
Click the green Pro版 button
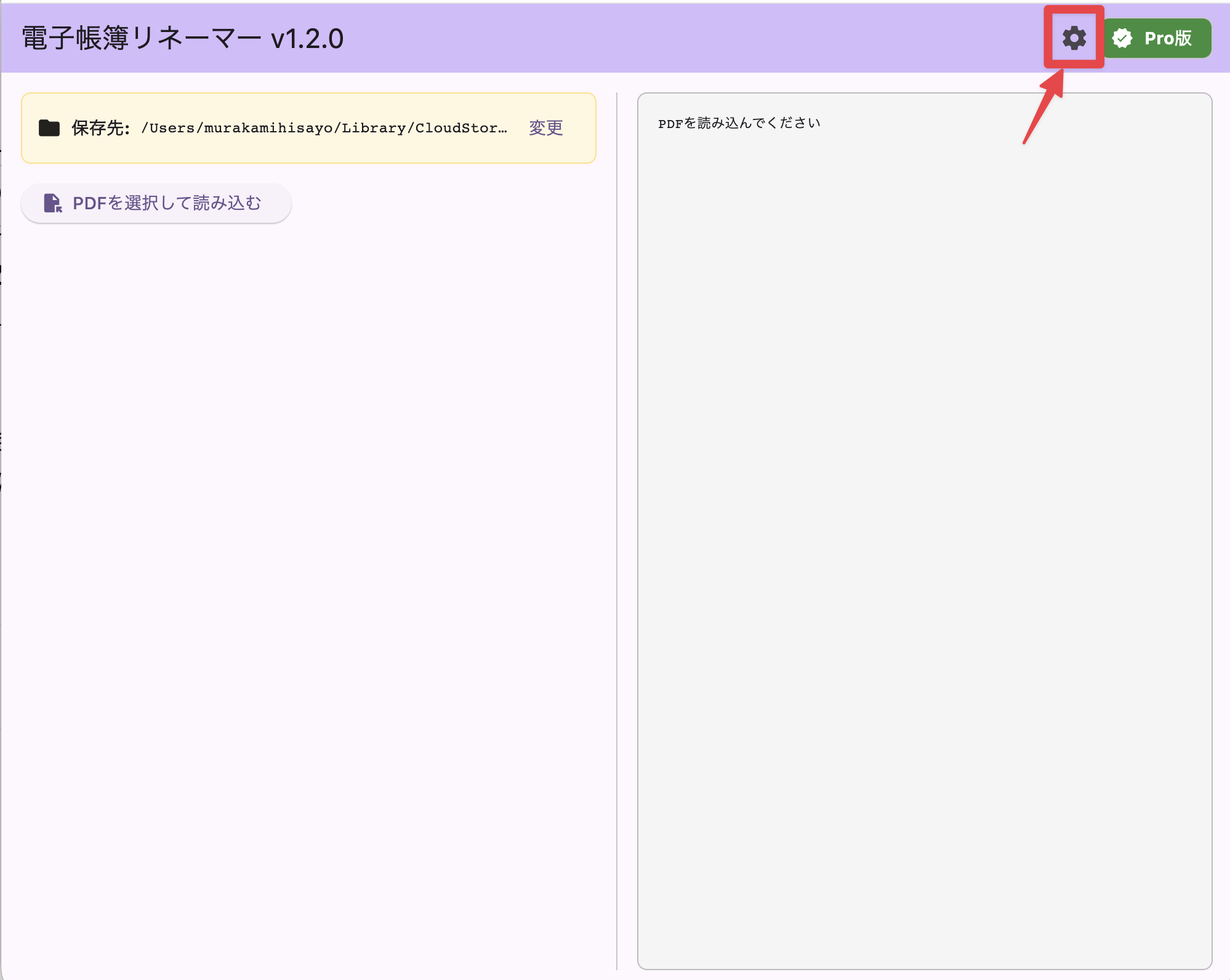(x=1157, y=38)
